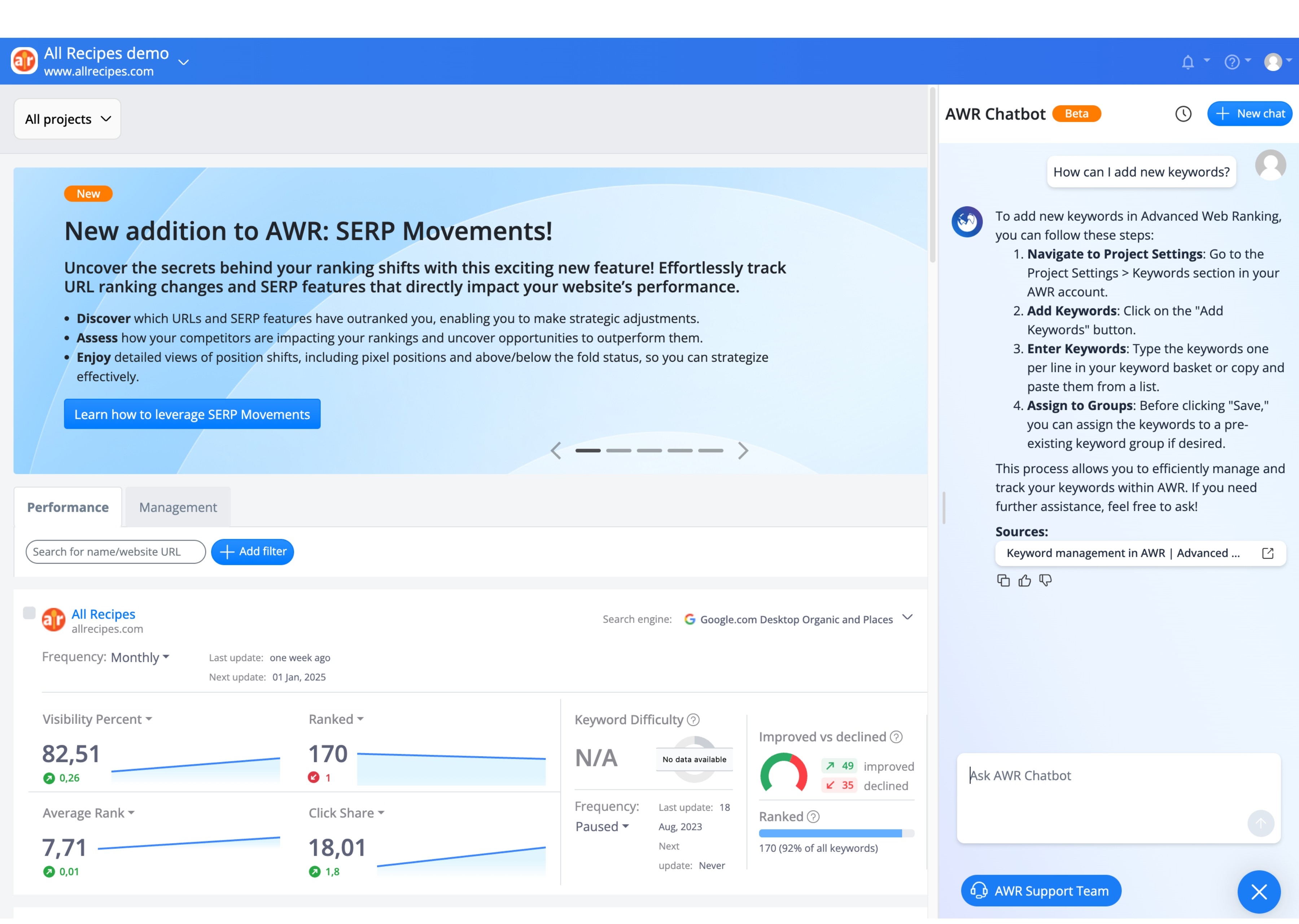Open Keyword management in AWR source
Viewport: 1299px width, 924px height.
[x=1140, y=553]
